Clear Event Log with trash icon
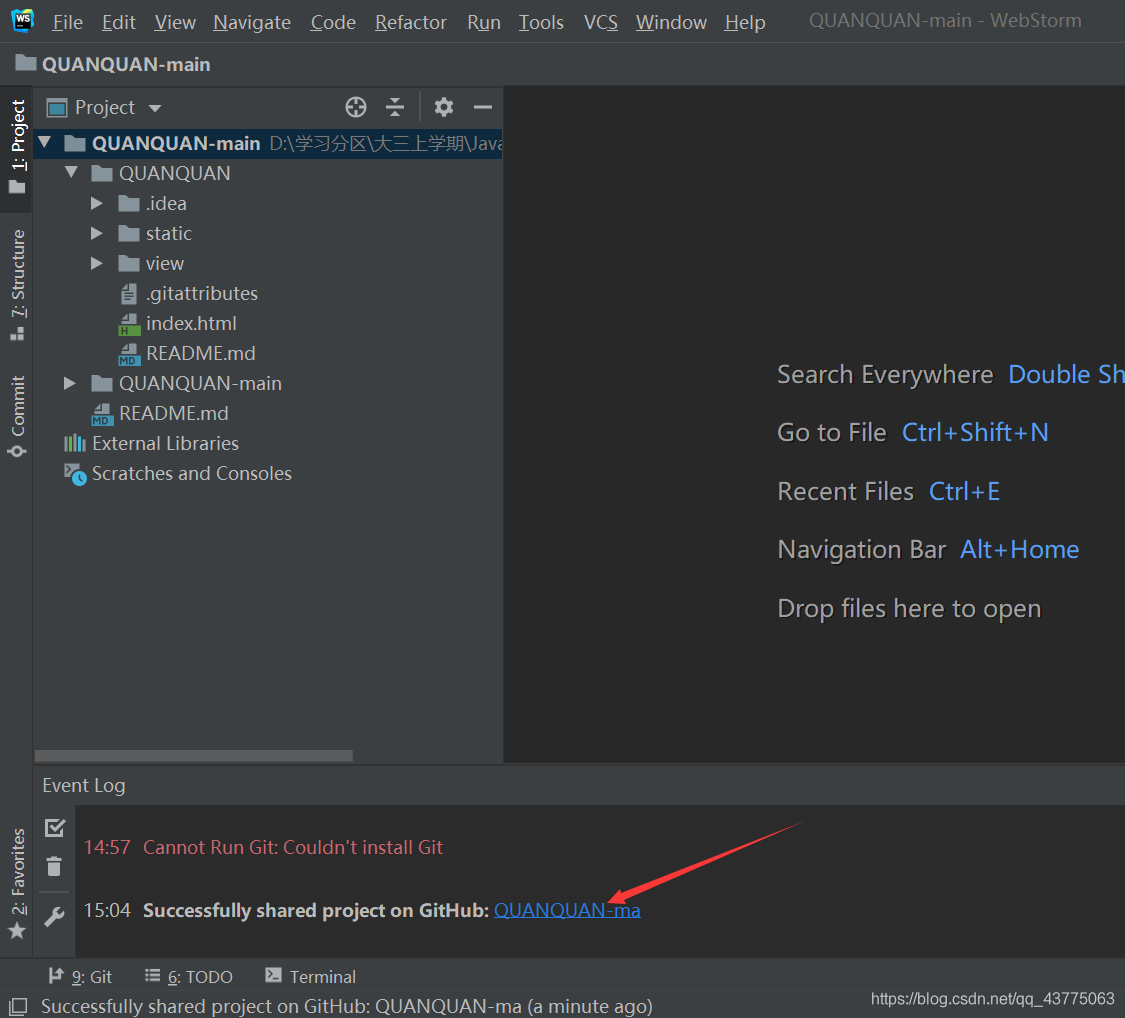 click(55, 867)
